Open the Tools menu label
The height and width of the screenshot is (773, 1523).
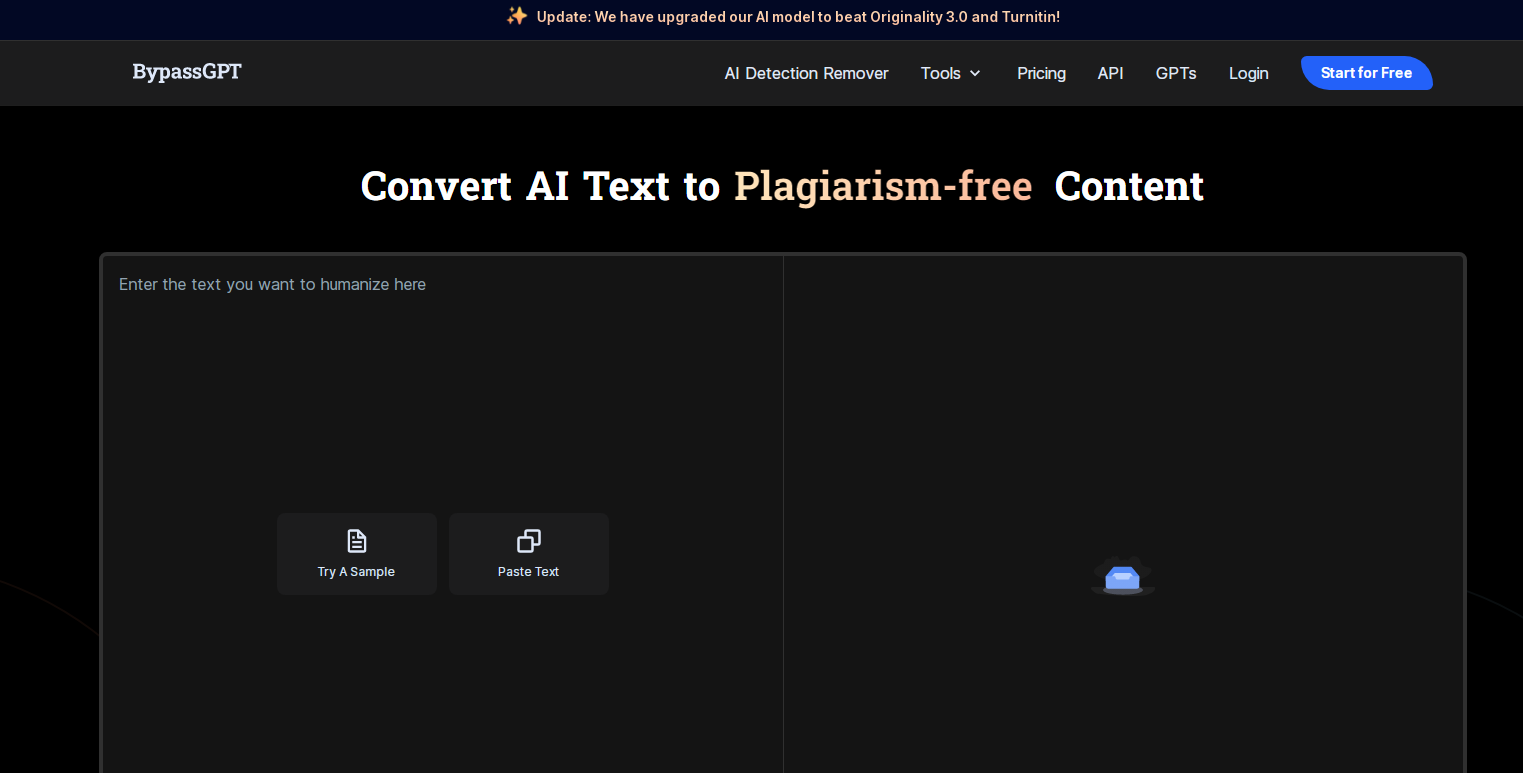(940, 73)
